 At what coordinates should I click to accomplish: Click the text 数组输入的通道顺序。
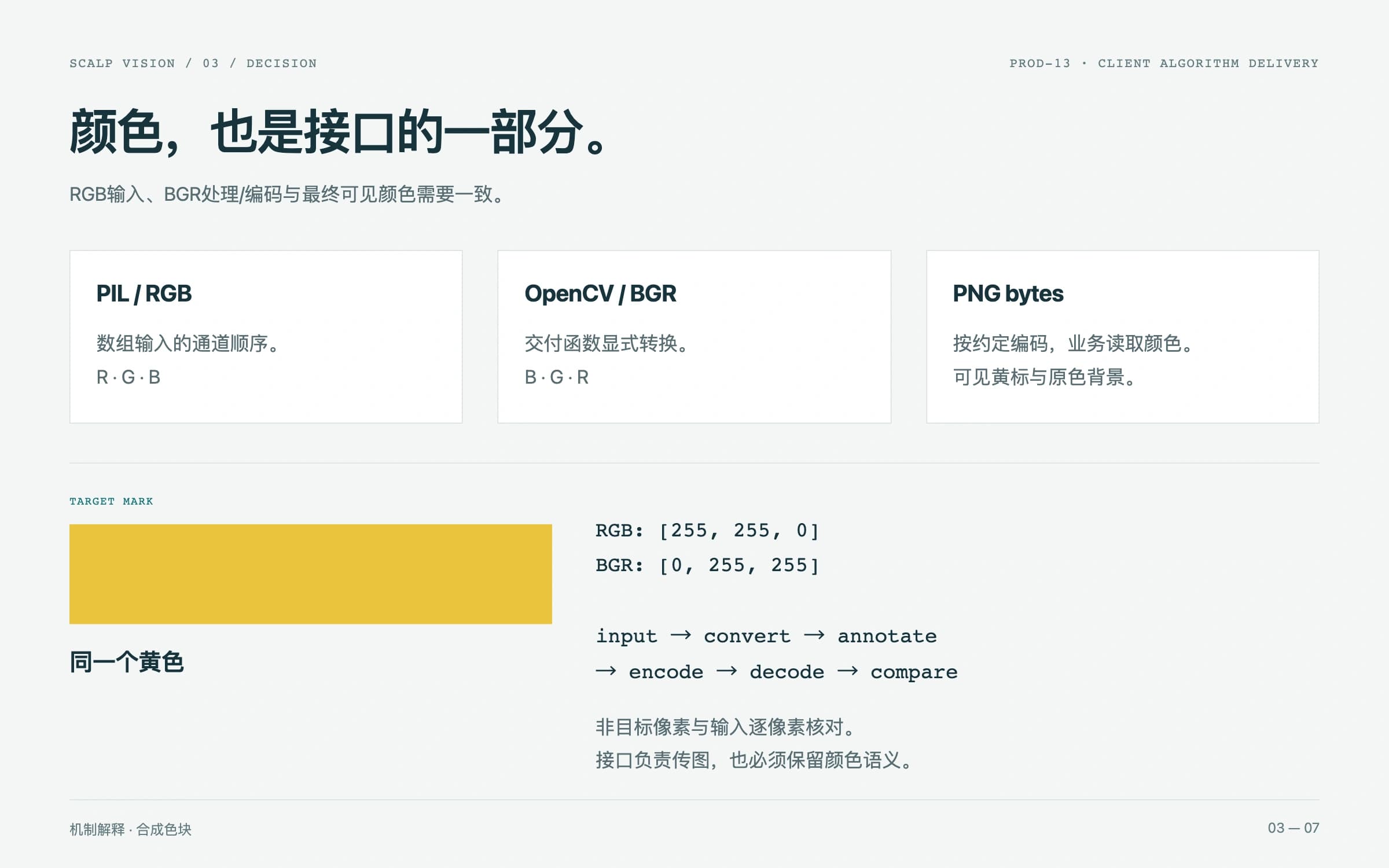[x=189, y=344]
